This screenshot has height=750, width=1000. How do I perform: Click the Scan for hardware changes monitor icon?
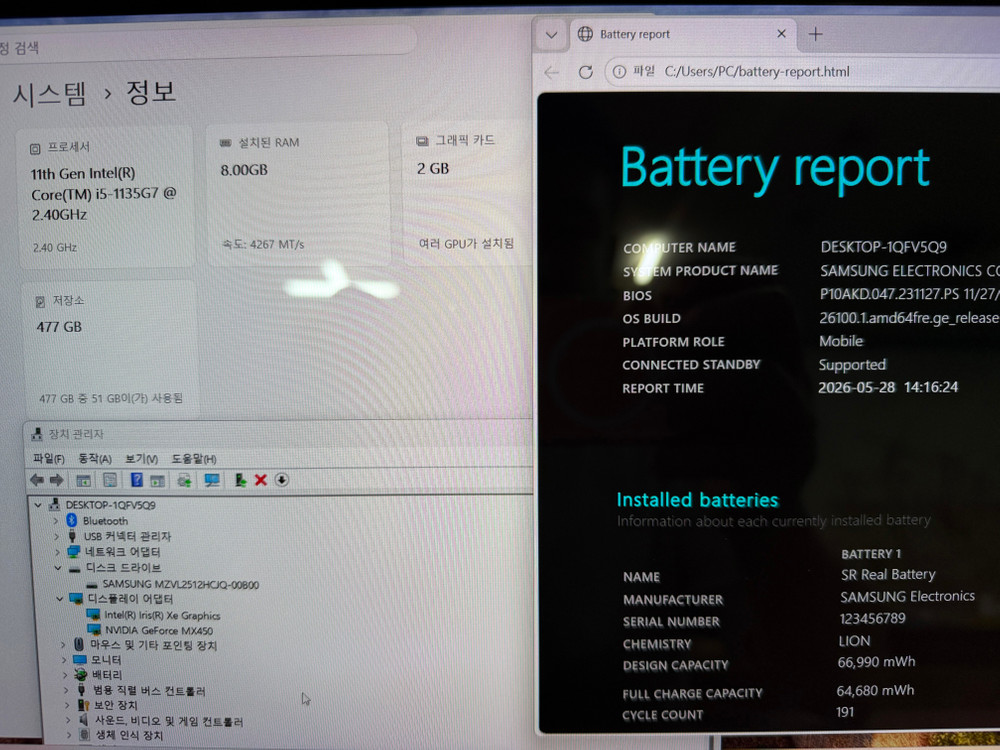tap(212, 480)
